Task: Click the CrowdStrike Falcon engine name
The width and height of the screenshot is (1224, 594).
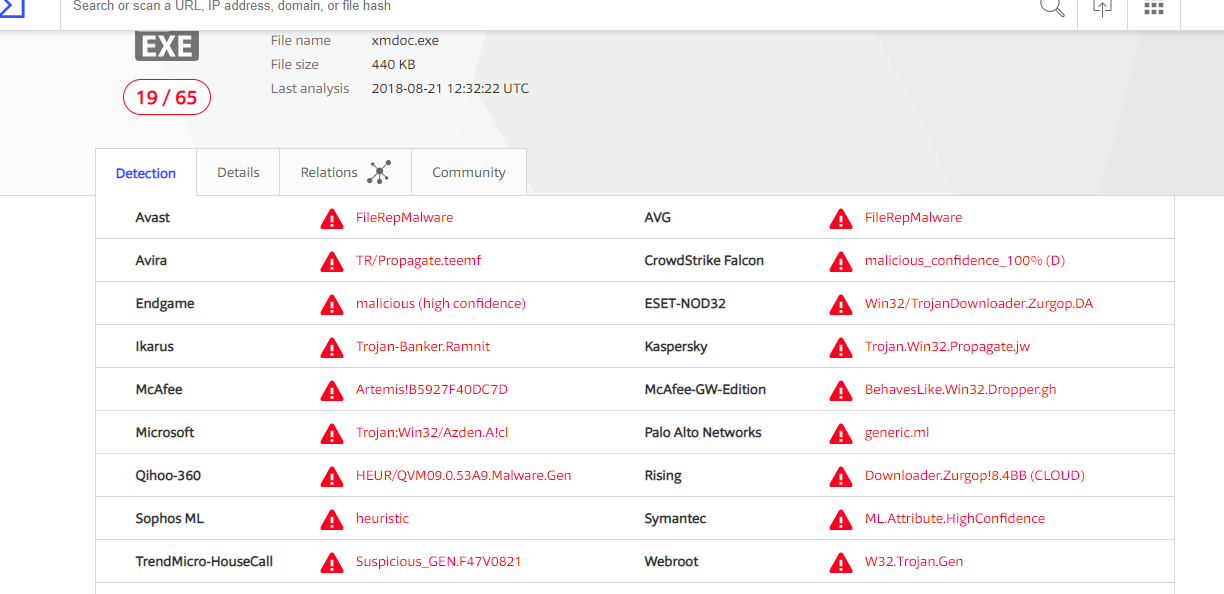Action: [704, 261]
